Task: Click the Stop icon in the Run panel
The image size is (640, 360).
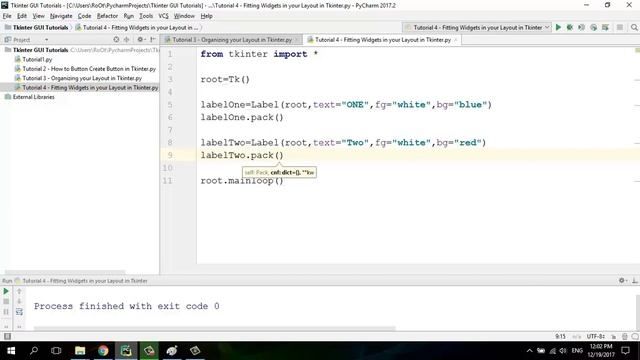Action: pos(6,301)
